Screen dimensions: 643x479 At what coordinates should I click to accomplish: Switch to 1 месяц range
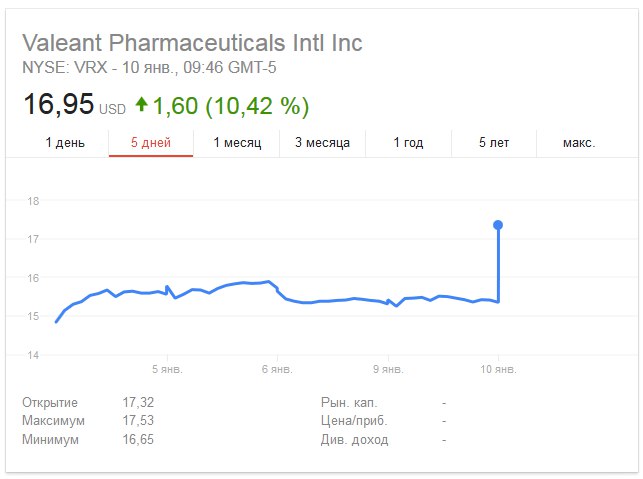coord(237,143)
